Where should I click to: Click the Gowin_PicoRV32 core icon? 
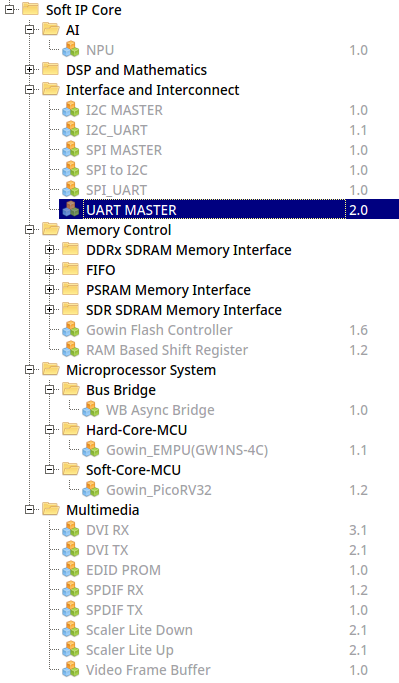[91, 490]
